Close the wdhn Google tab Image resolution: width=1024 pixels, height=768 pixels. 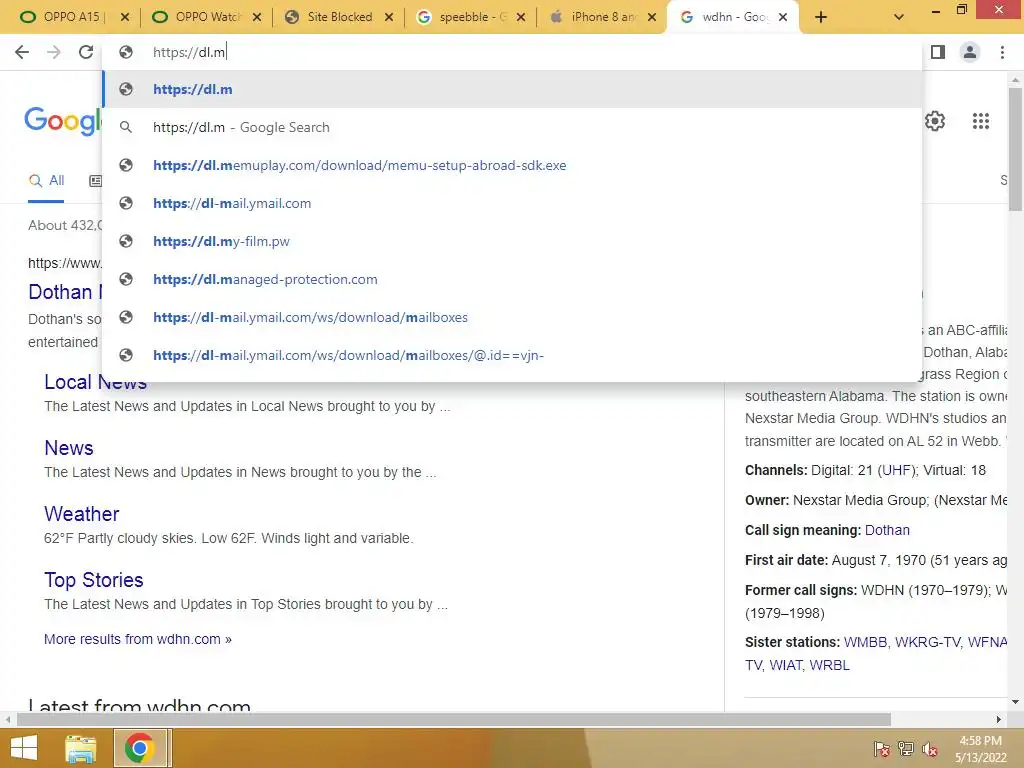[783, 17]
